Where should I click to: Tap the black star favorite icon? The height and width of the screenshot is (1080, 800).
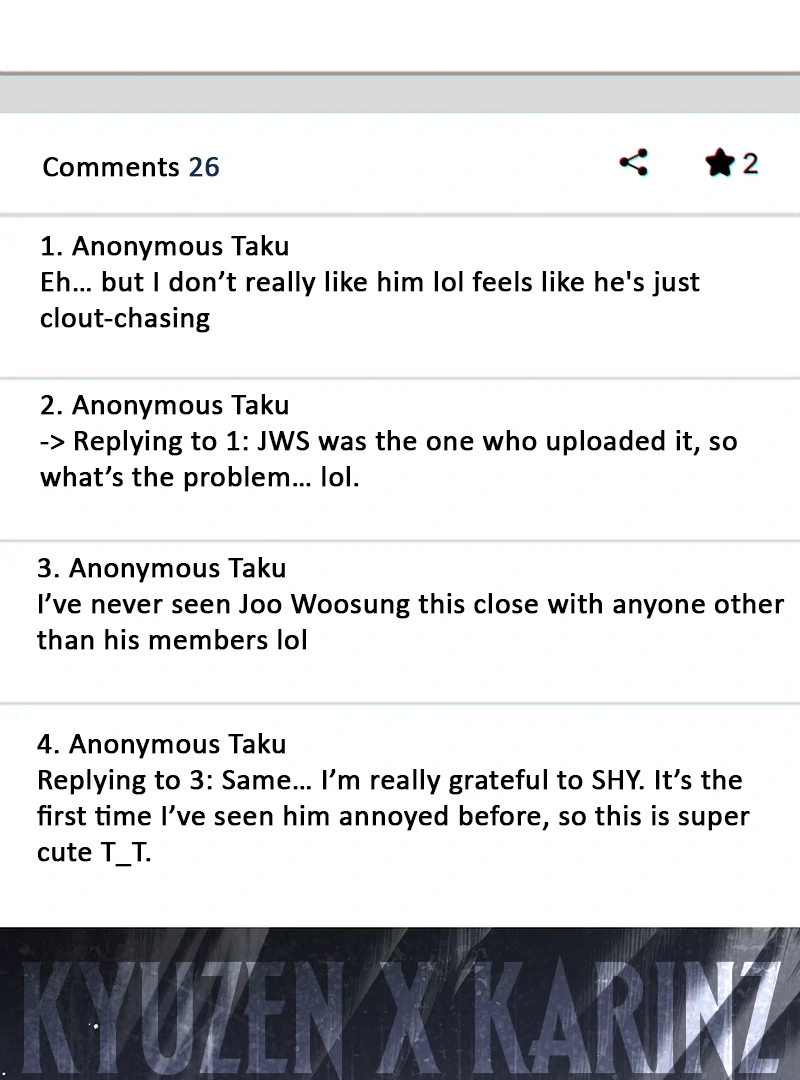pos(720,163)
